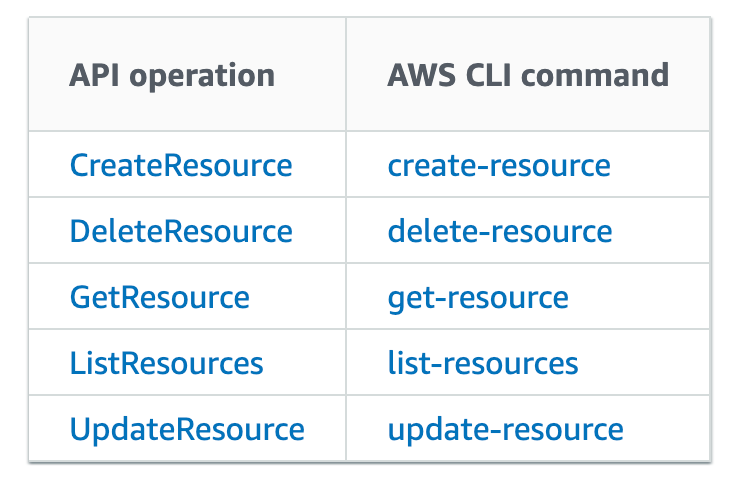Open the ListResources API reference link
The image size is (748, 493).
pos(166,363)
